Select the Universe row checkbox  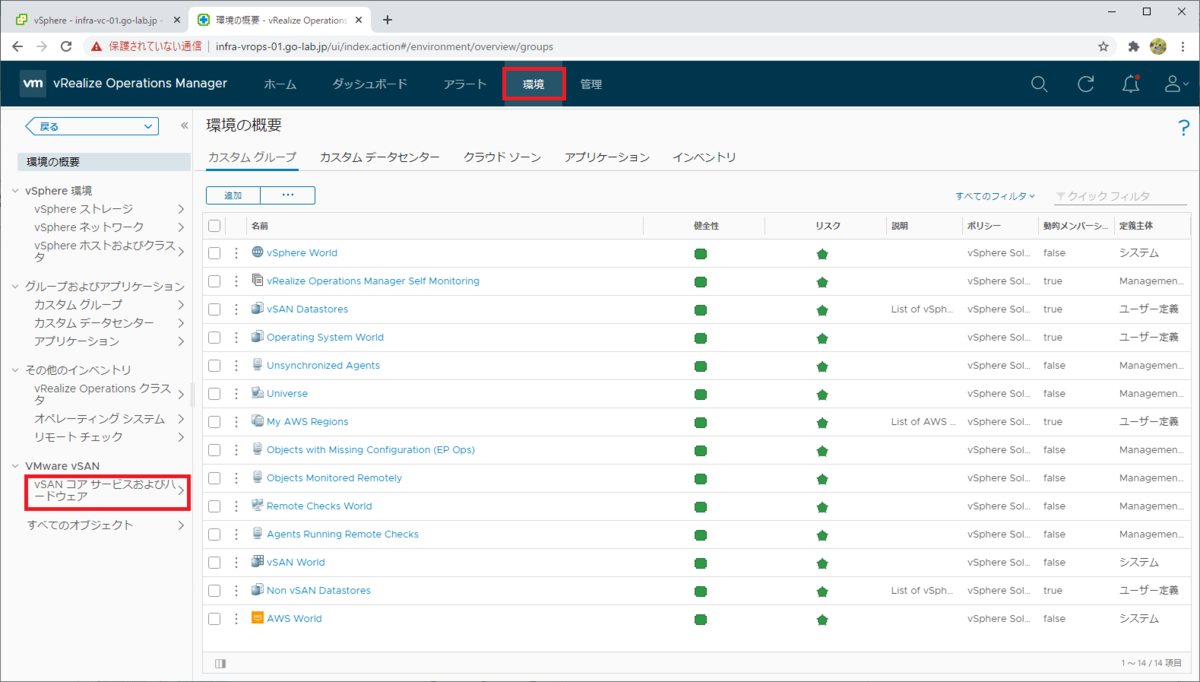click(x=214, y=393)
